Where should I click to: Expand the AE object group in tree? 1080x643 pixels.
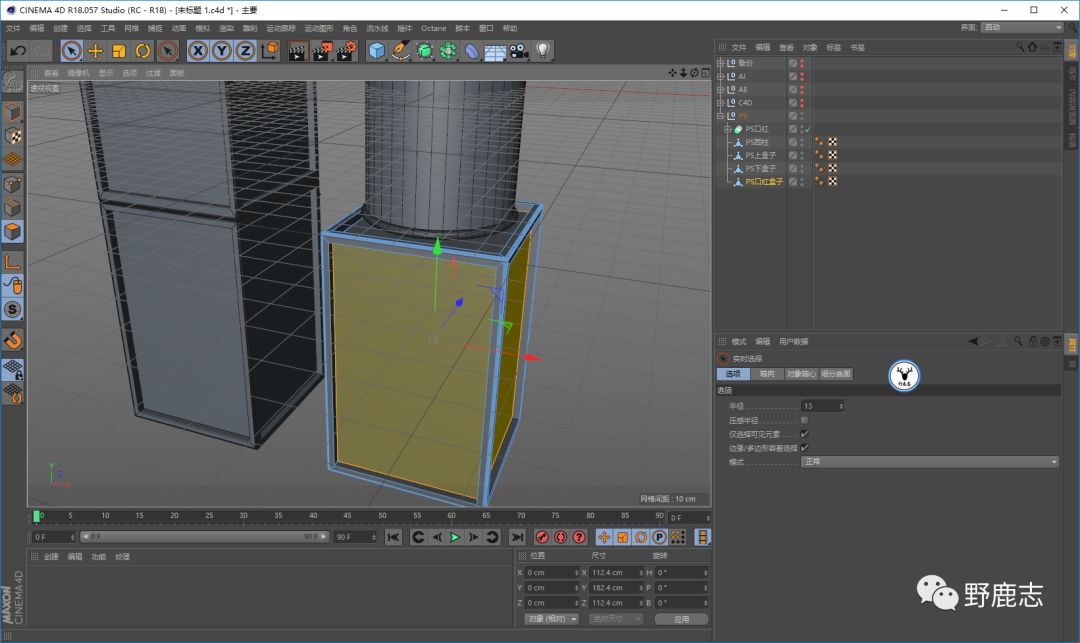click(x=721, y=89)
